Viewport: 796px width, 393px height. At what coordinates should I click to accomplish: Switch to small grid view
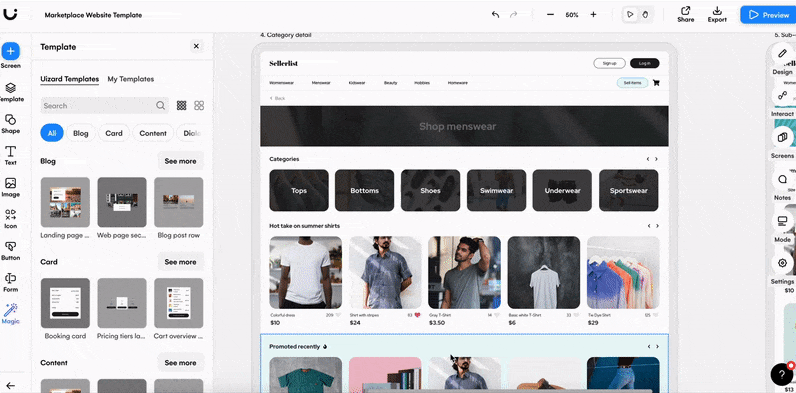pos(181,106)
